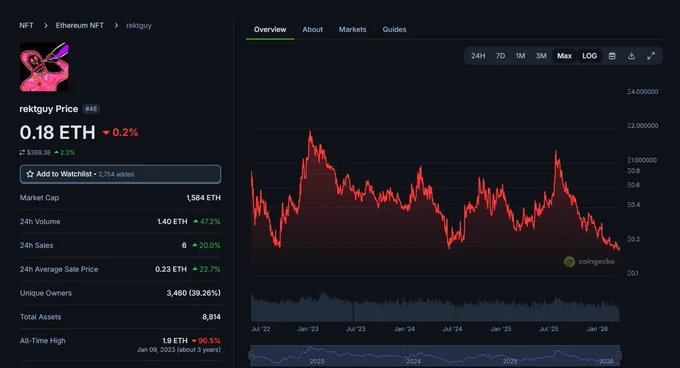The width and height of the screenshot is (680, 368).
Task: Click 2024 in the range navigator strip
Action: (x=413, y=361)
